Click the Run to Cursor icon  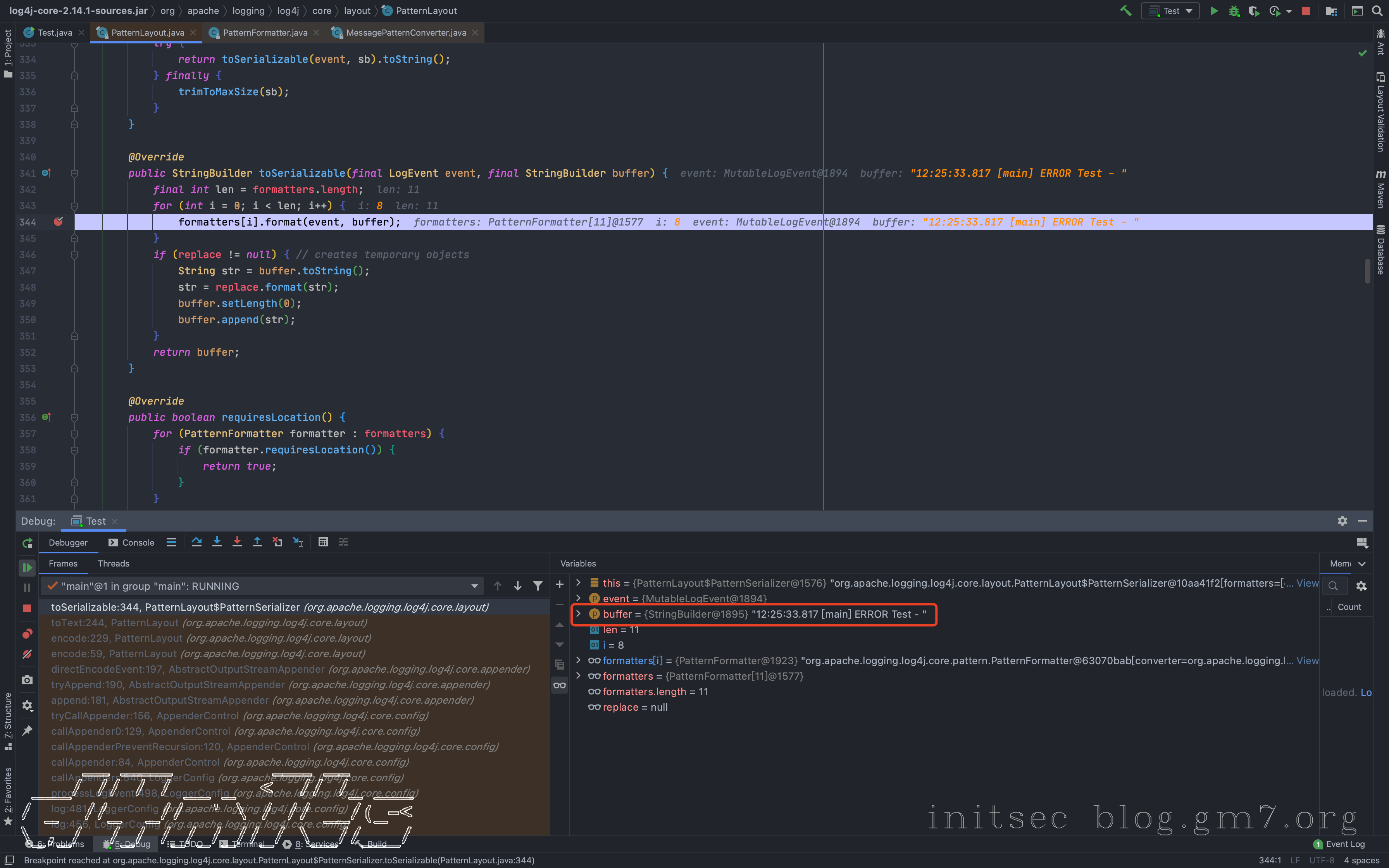pos(298,542)
